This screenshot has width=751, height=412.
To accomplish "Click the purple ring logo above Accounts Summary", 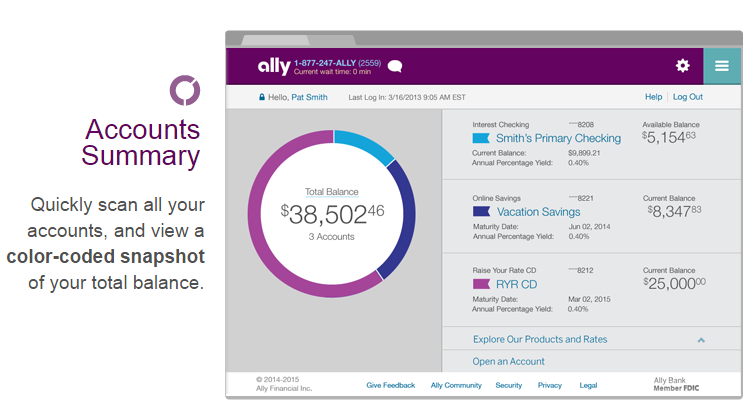I will pyautogui.click(x=185, y=91).
